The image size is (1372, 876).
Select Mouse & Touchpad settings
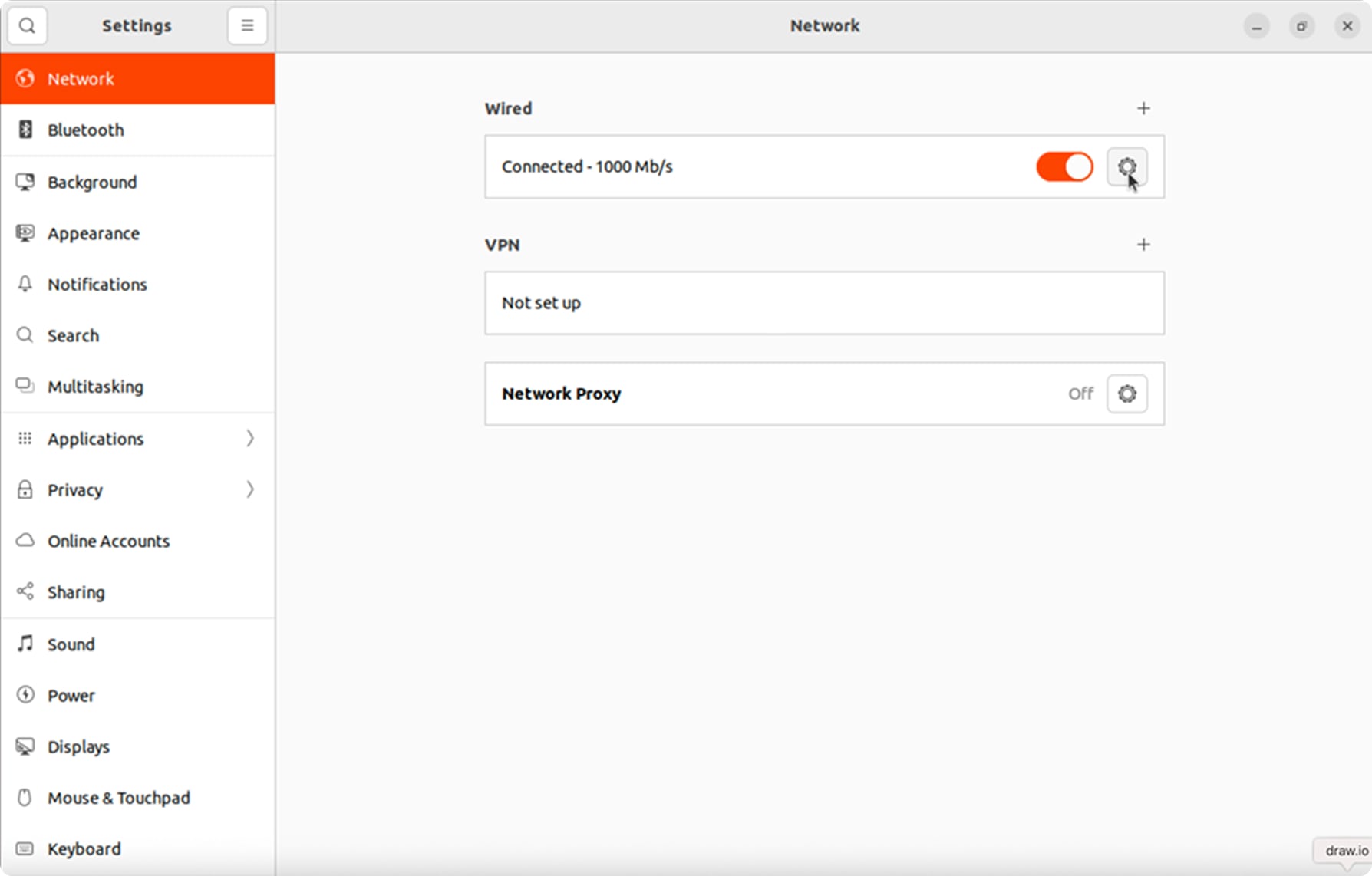119,798
